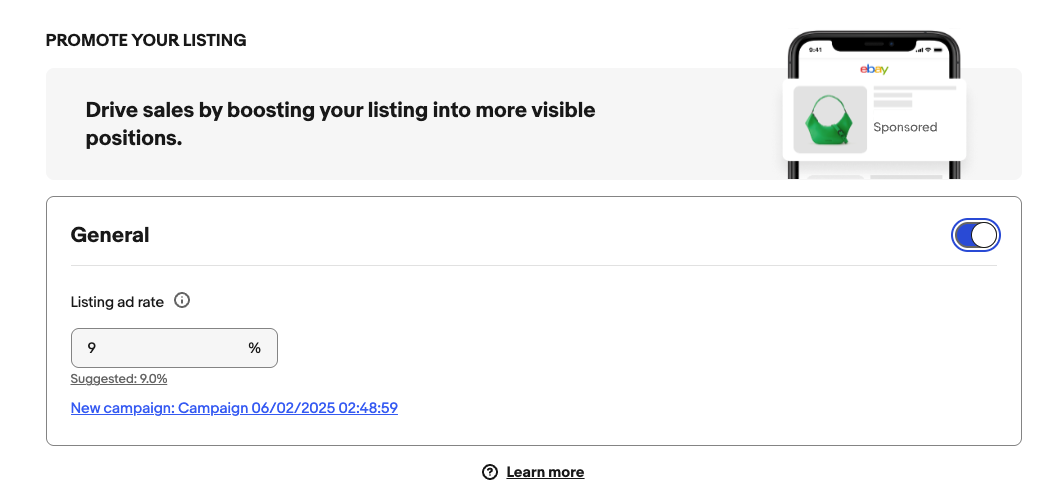
Task: Click the Wi-Fi icon on the phone illustration
Action: tap(928, 50)
